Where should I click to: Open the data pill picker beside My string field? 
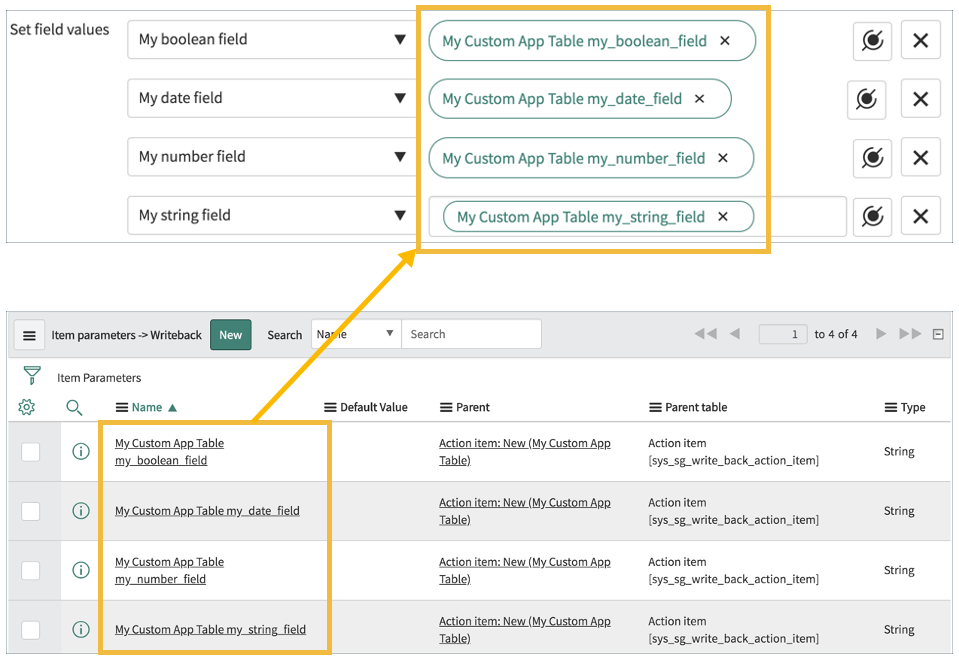(871, 216)
